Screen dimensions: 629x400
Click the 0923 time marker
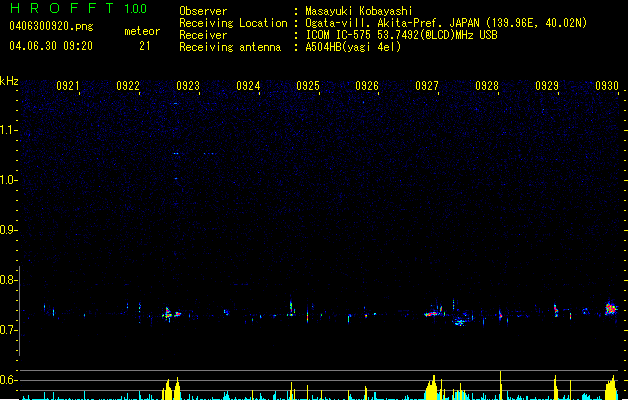click(x=188, y=86)
